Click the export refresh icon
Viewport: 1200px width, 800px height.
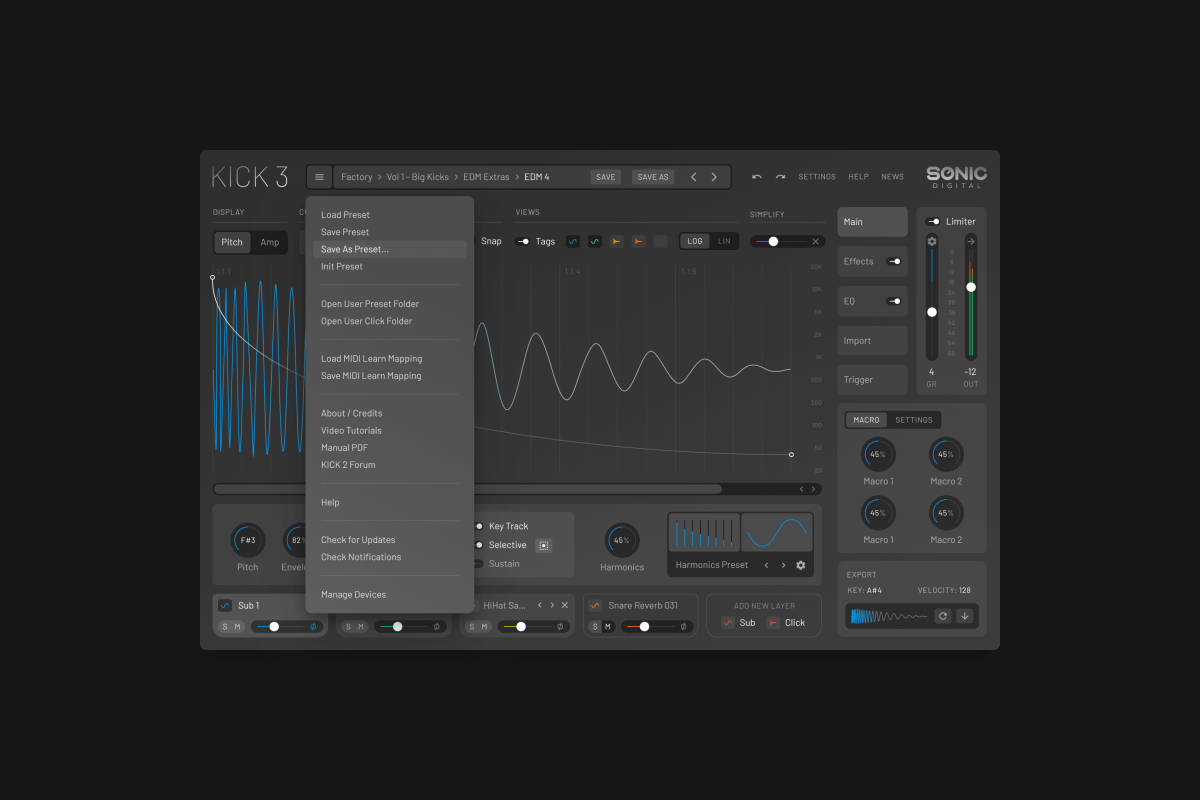(x=942, y=616)
